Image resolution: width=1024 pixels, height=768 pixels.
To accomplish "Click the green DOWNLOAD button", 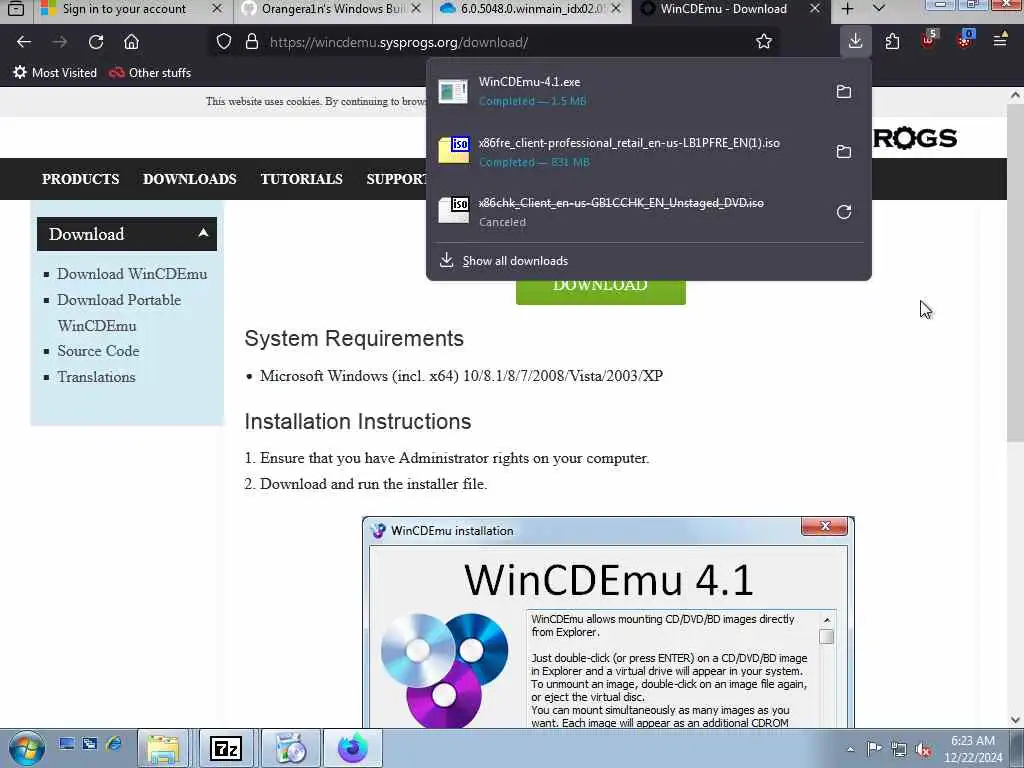I will point(600,291).
